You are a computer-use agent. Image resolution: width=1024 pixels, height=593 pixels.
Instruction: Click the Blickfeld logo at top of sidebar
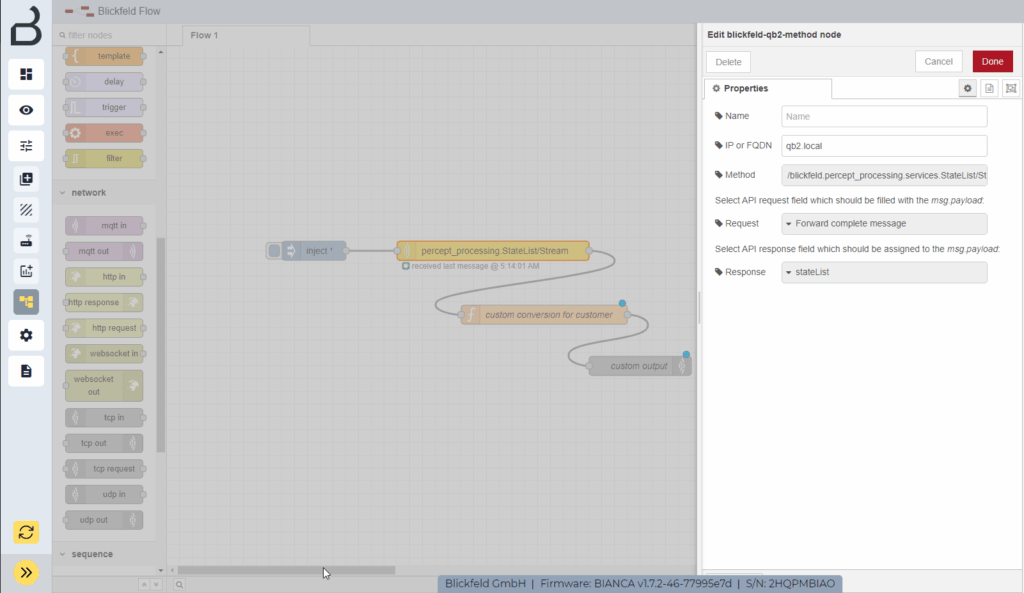(26, 27)
